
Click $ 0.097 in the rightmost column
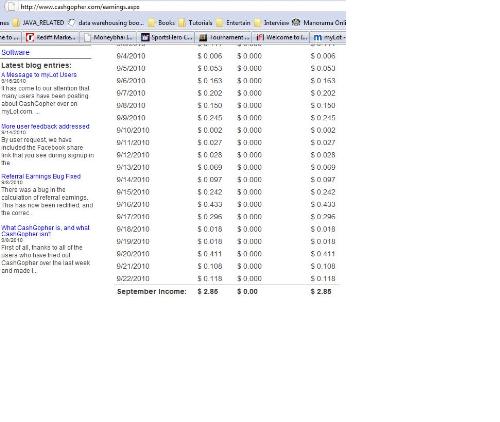click(323, 180)
